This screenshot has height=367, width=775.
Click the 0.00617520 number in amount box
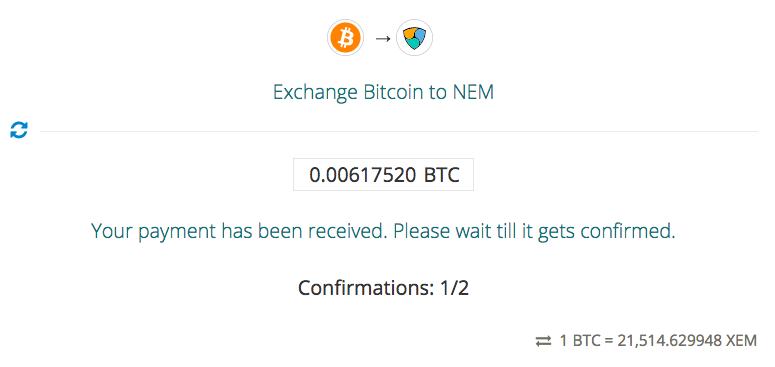(x=362, y=175)
